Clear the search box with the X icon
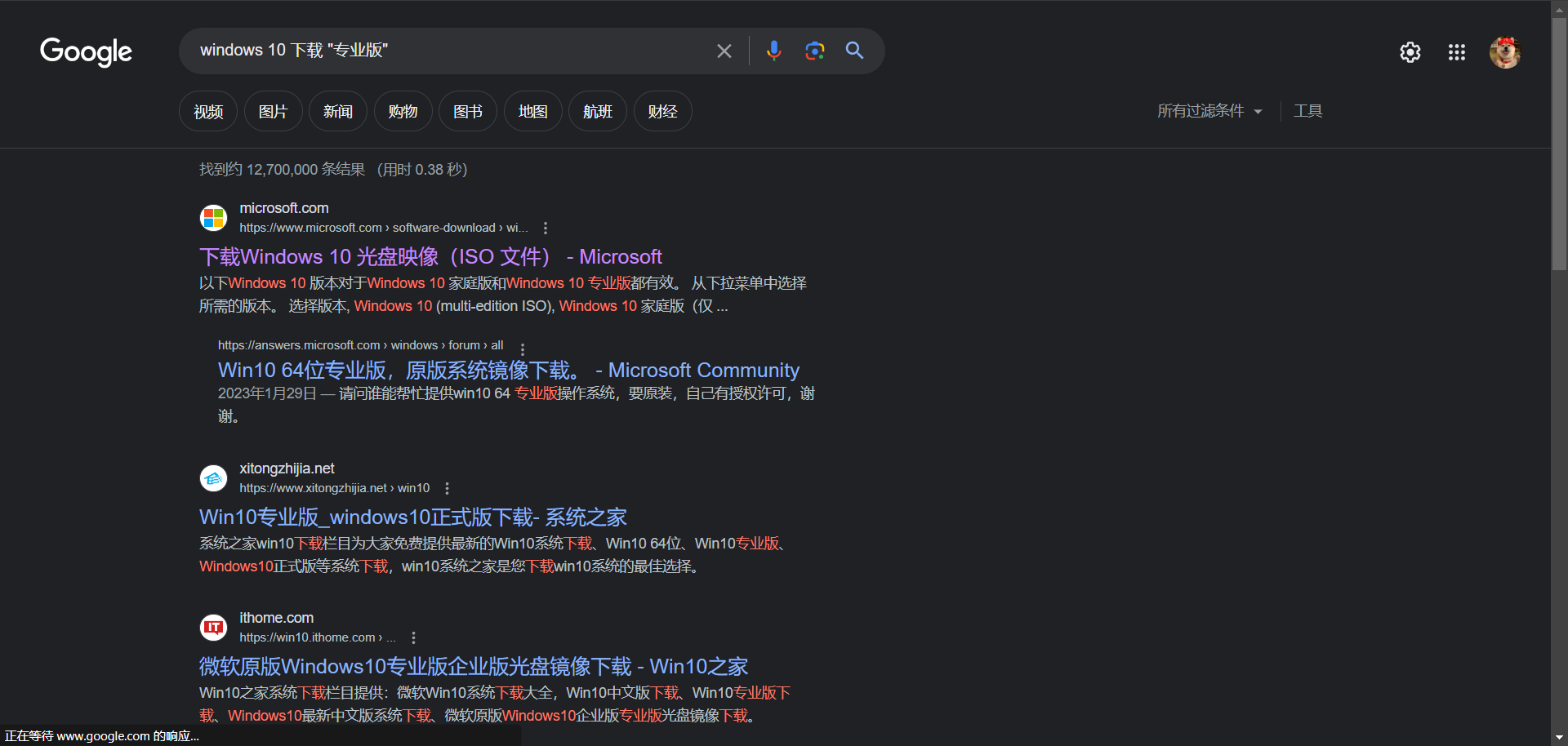Image resolution: width=1568 pixels, height=746 pixels. (724, 51)
